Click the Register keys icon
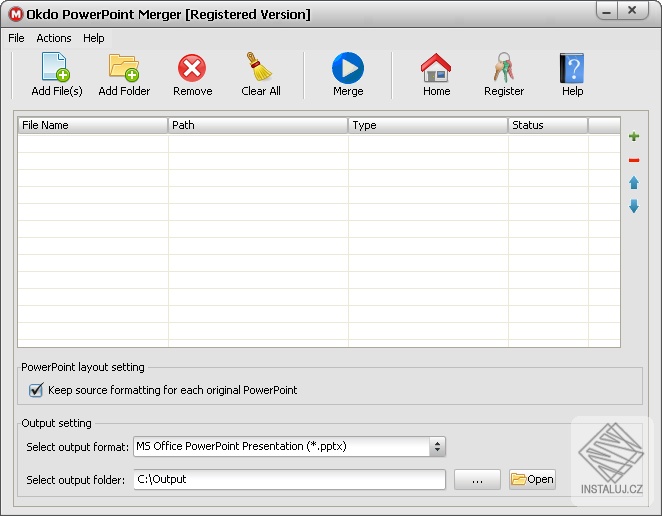The width and height of the screenshot is (662, 516). point(503,67)
